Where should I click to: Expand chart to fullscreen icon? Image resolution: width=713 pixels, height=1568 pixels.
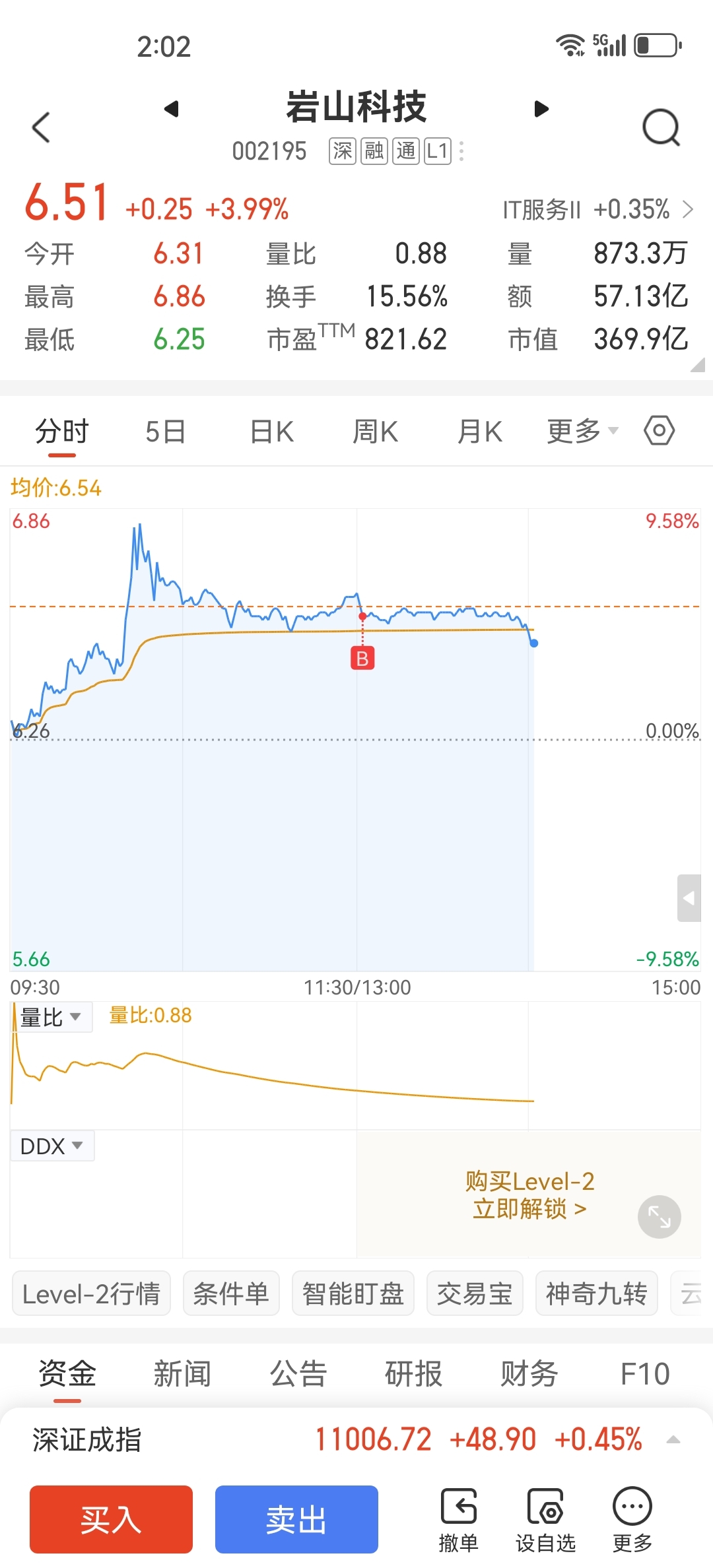[659, 1216]
